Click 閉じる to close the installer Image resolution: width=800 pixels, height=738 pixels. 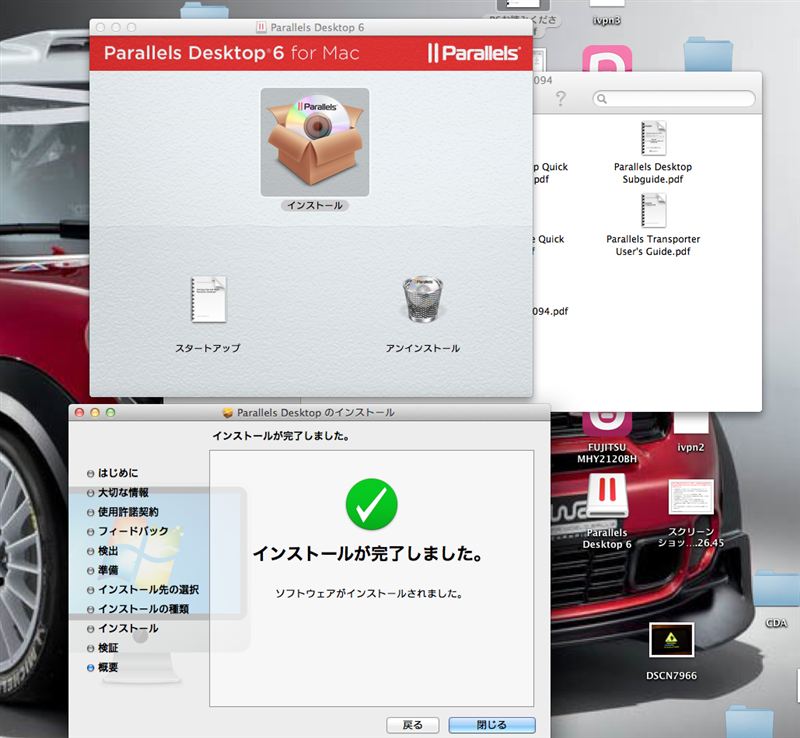point(492,725)
